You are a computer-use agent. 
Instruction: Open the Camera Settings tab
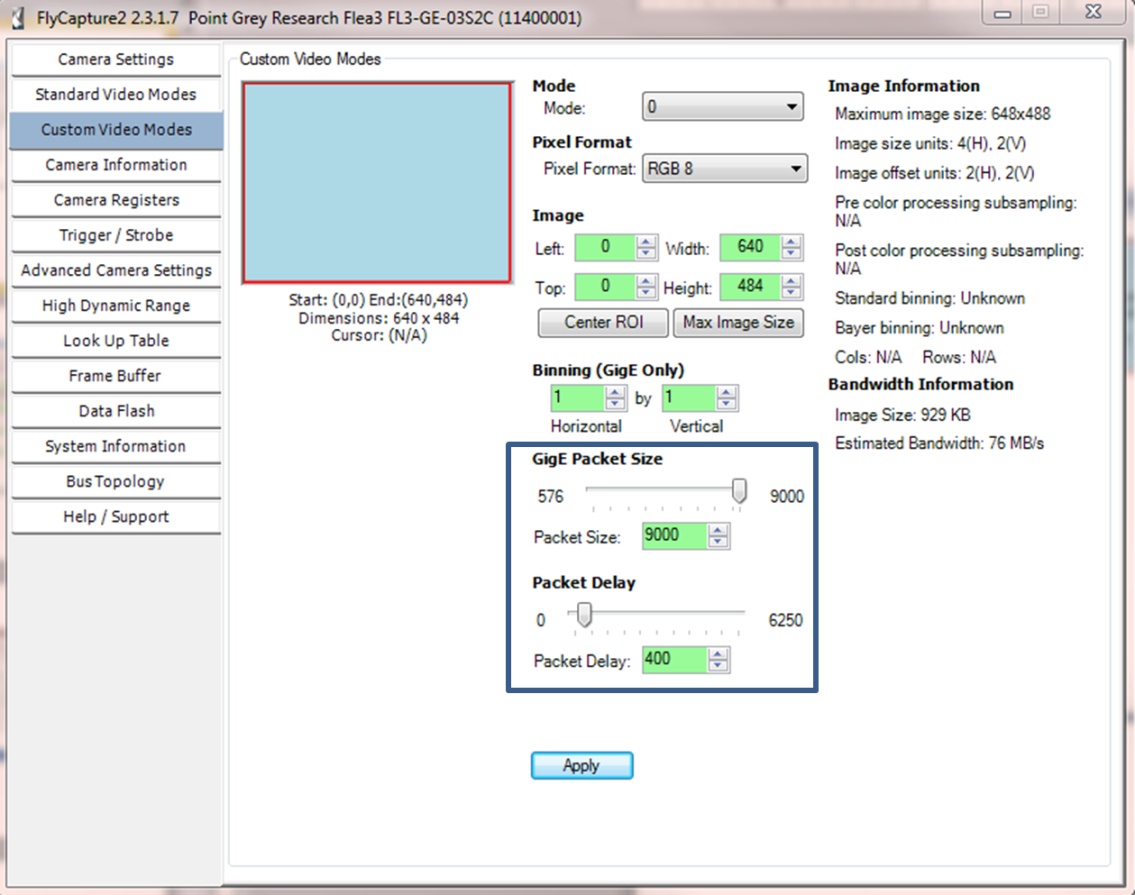(x=116, y=59)
